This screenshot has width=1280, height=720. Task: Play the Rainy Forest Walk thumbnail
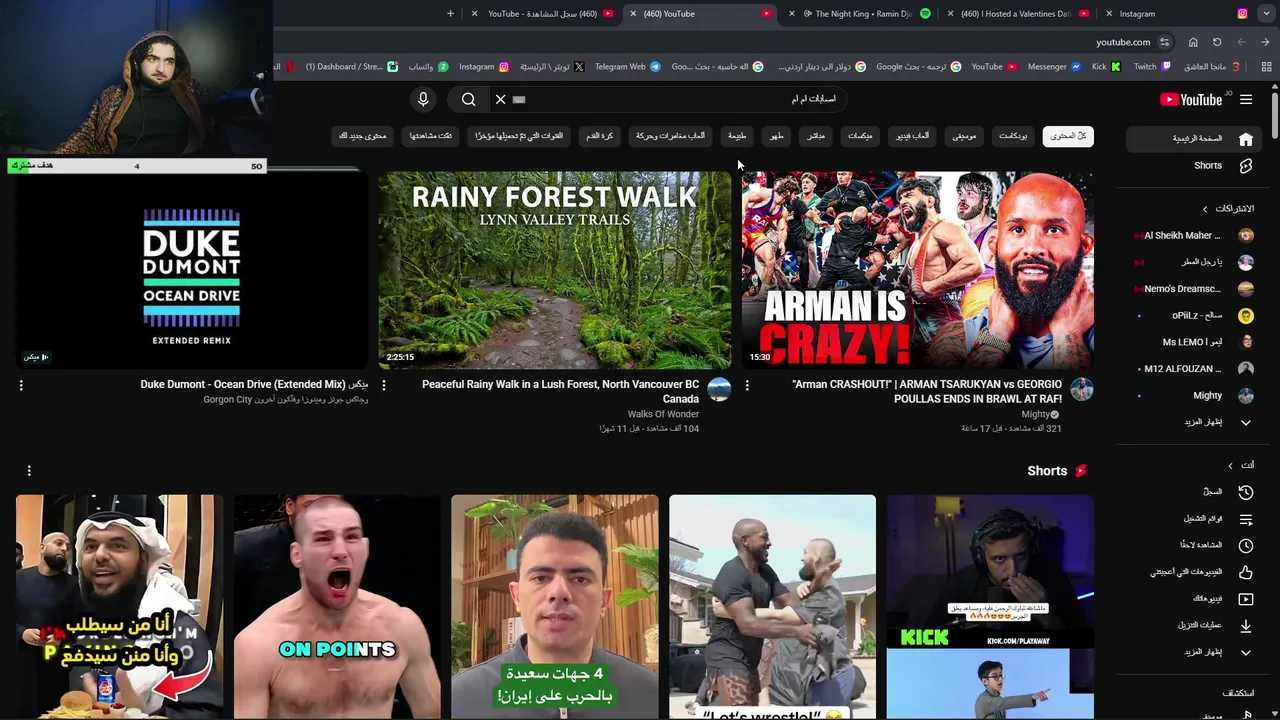click(555, 270)
